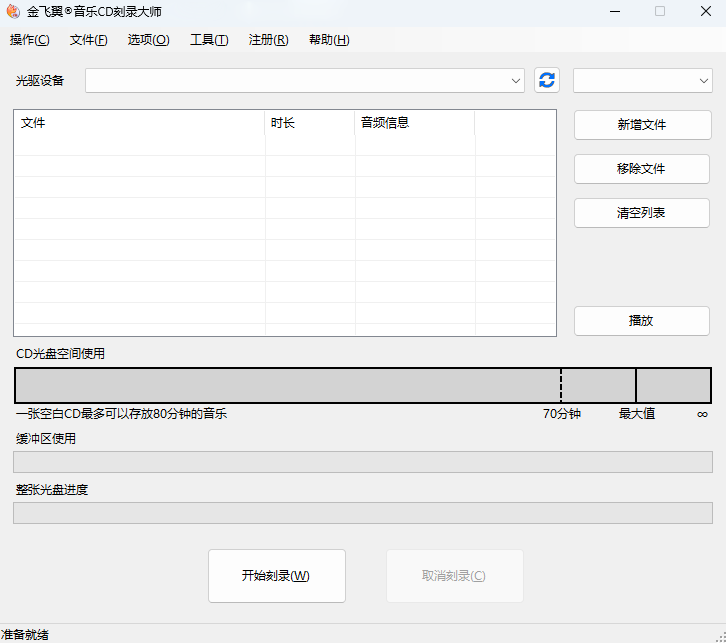Click the 播放 play button

pos(641,321)
